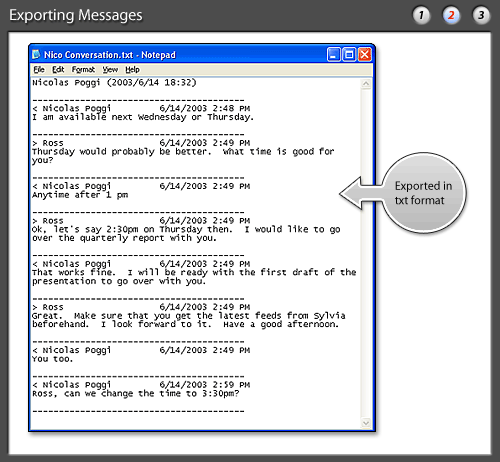Select the highlighted step 2 button
Image resolution: width=500 pixels, height=462 pixels.
click(451, 15)
